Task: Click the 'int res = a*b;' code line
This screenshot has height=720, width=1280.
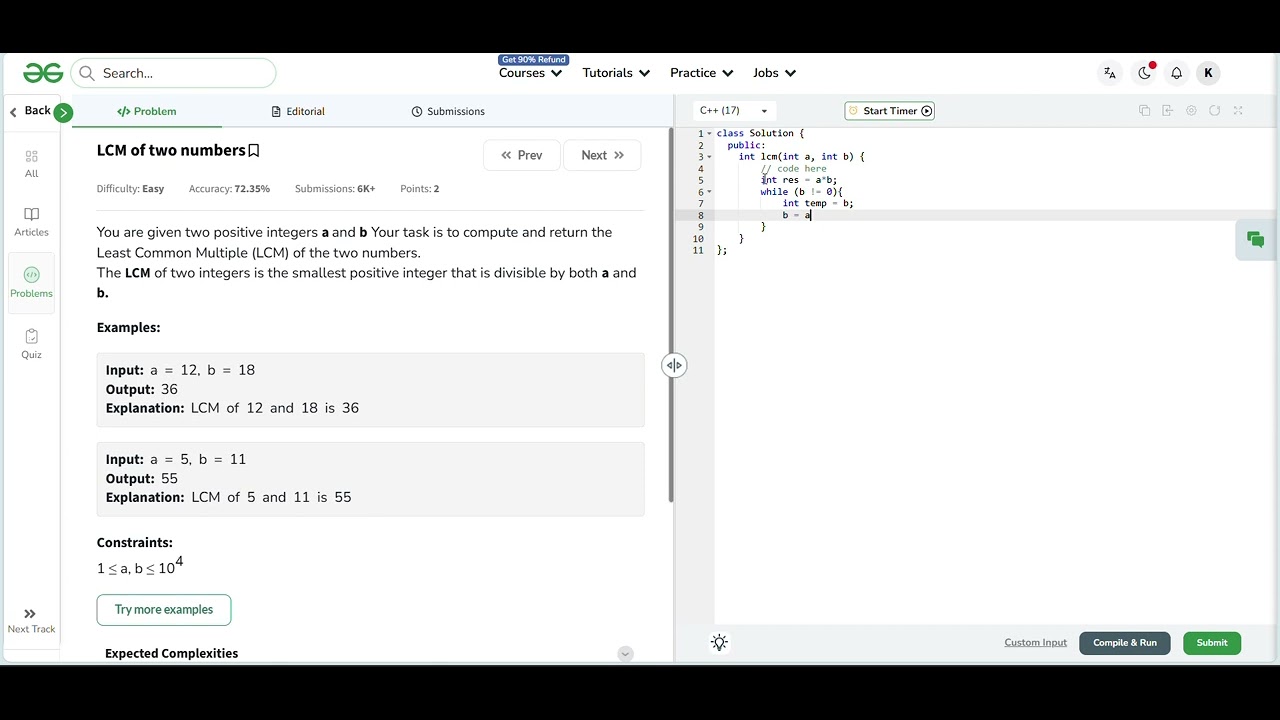Action: pyautogui.click(x=799, y=180)
